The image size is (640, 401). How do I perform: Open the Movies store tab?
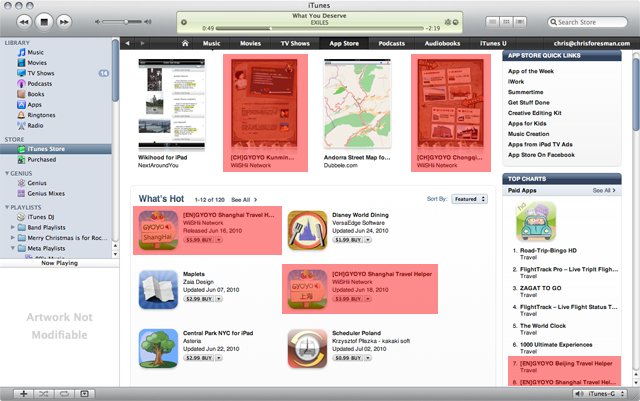coord(250,43)
